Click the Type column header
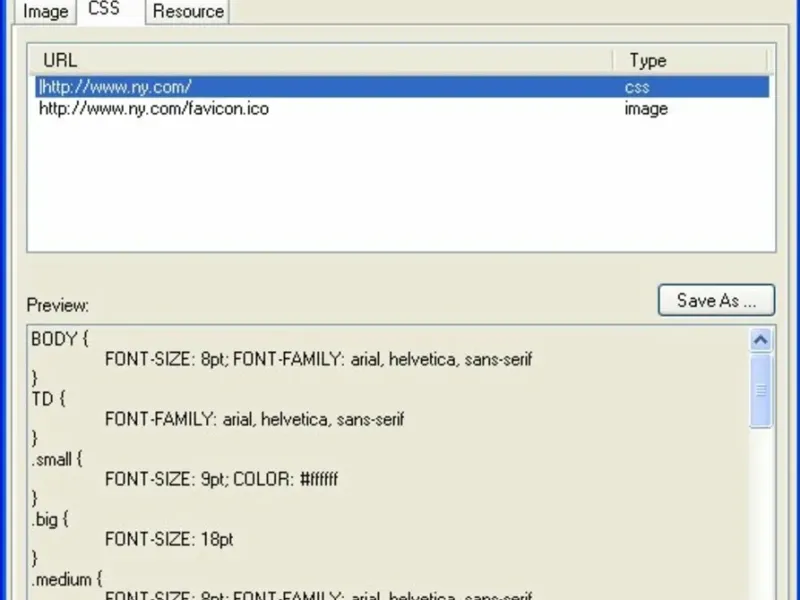Image resolution: width=800 pixels, height=600 pixels. [691, 60]
